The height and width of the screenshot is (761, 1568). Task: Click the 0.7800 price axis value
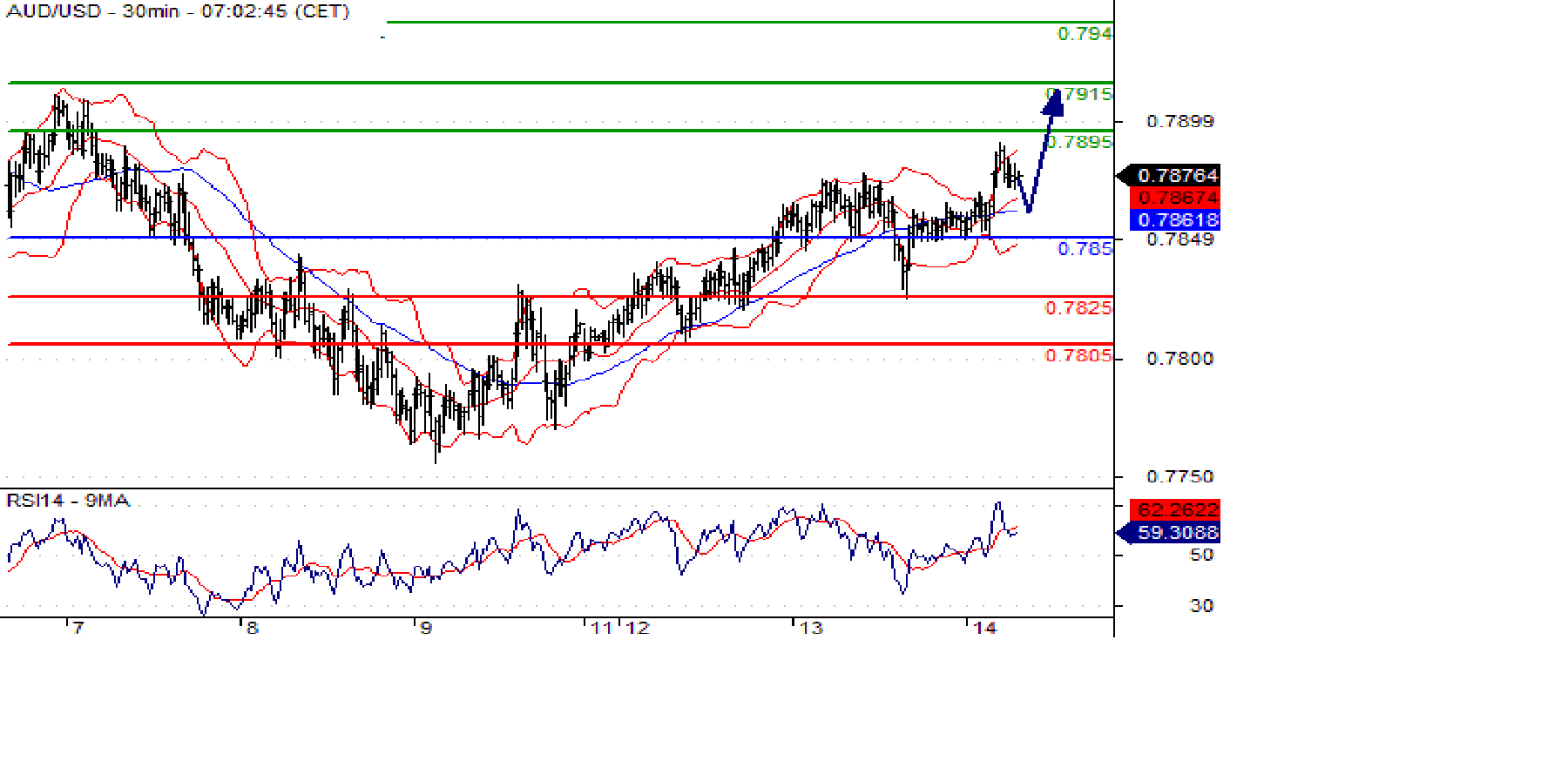[x=1179, y=359]
